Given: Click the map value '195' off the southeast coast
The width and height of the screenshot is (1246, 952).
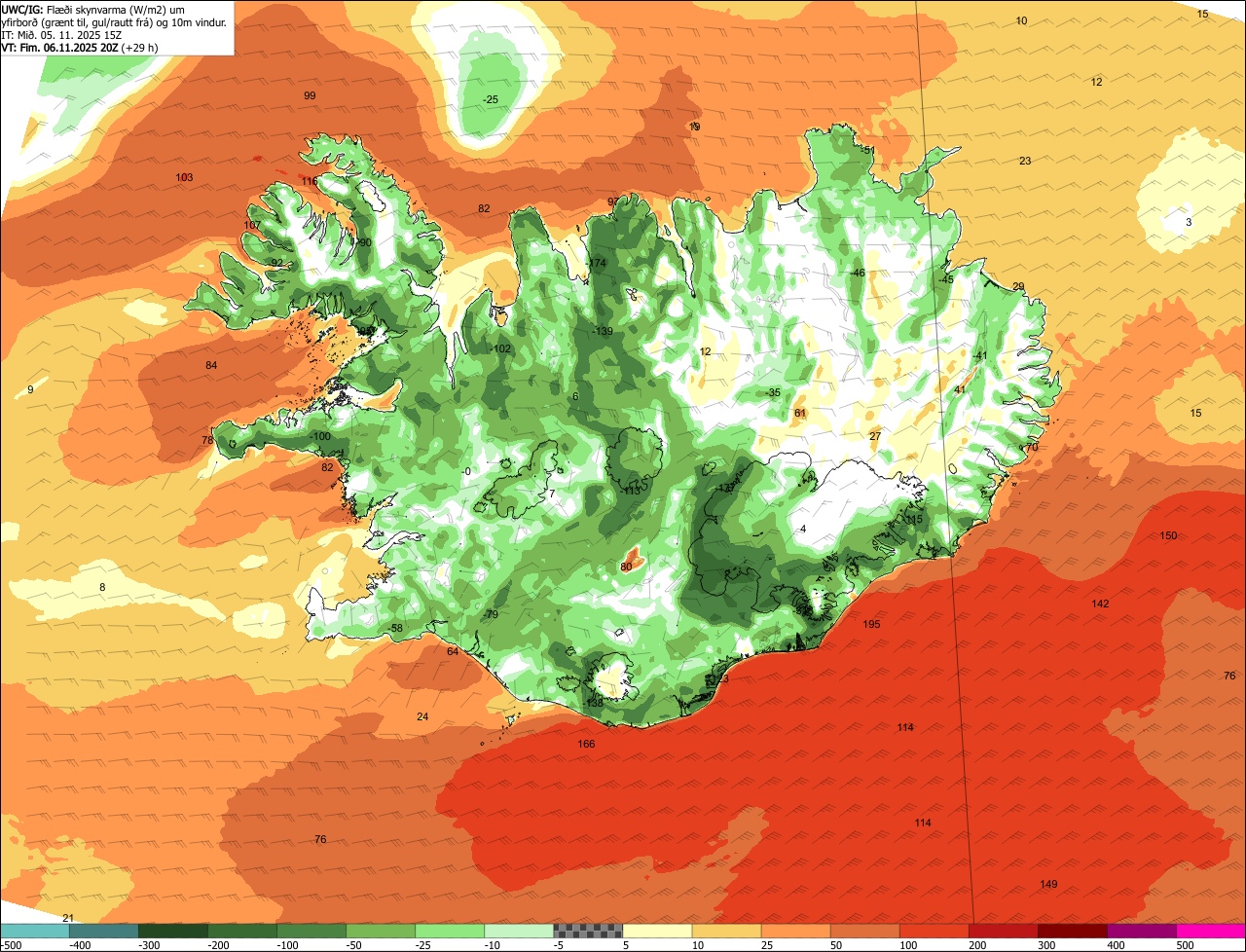Looking at the screenshot, I should (x=871, y=624).
